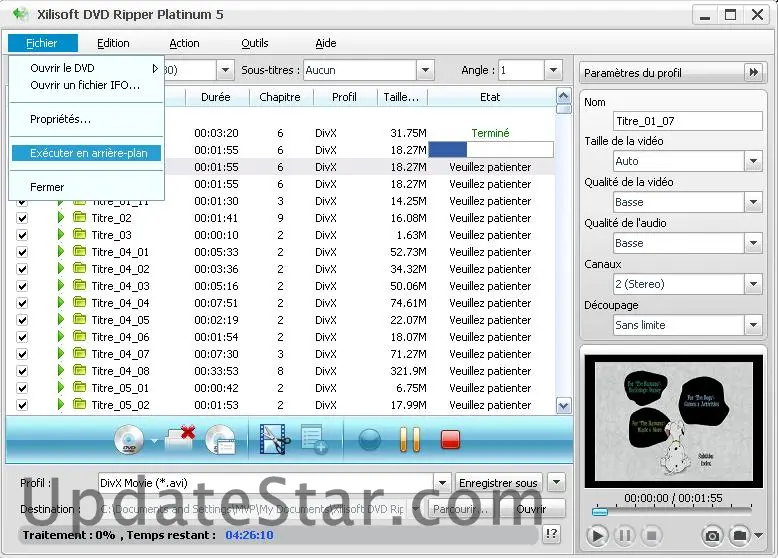Untick the Titre_05_02 checkbox

pyautogui.click(x=22, y=405)
